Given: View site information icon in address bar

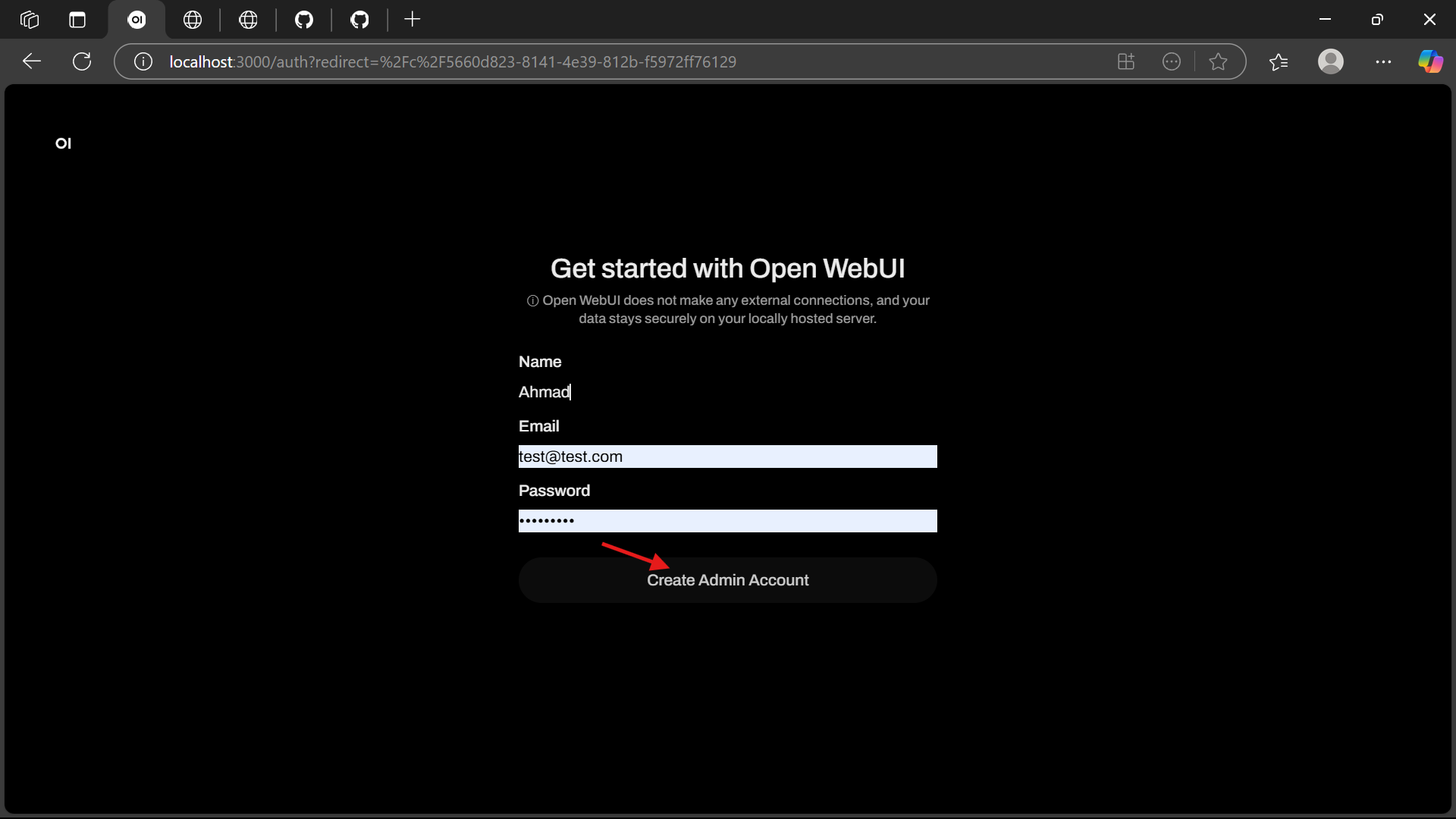Looking at the screenshot, I should (143, 61).
